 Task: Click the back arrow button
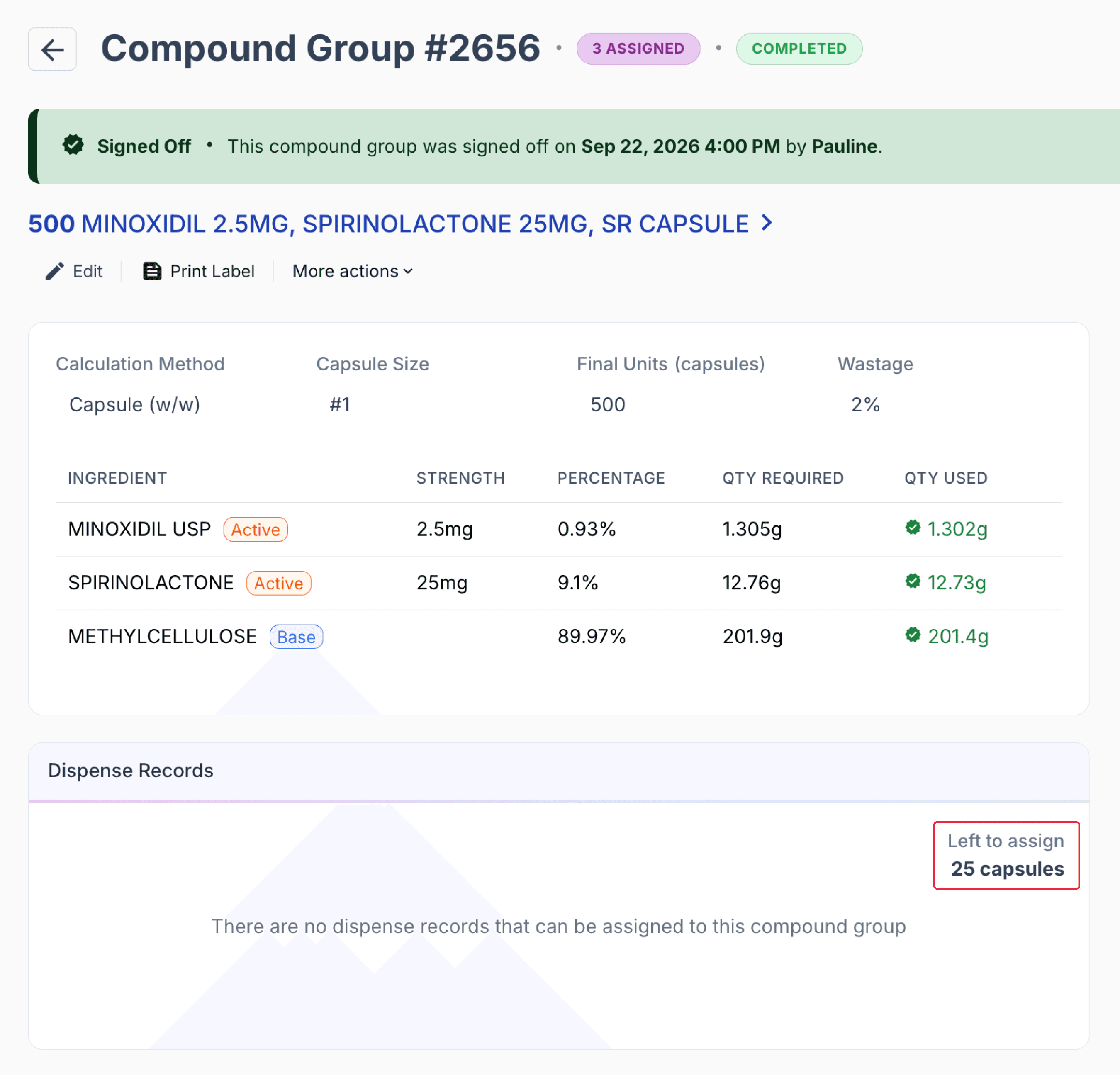pyautogui.click(x=52, y=49)
